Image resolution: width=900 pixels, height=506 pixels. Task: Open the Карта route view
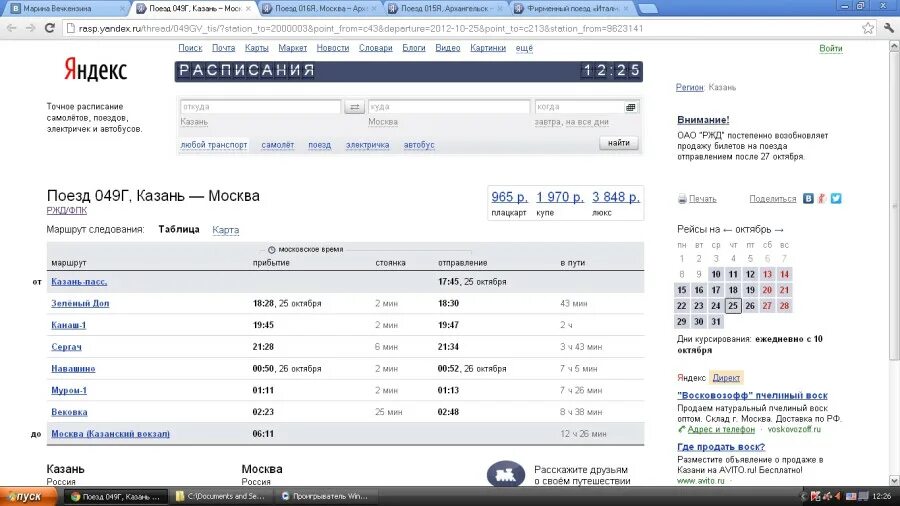tap(226, 230)
